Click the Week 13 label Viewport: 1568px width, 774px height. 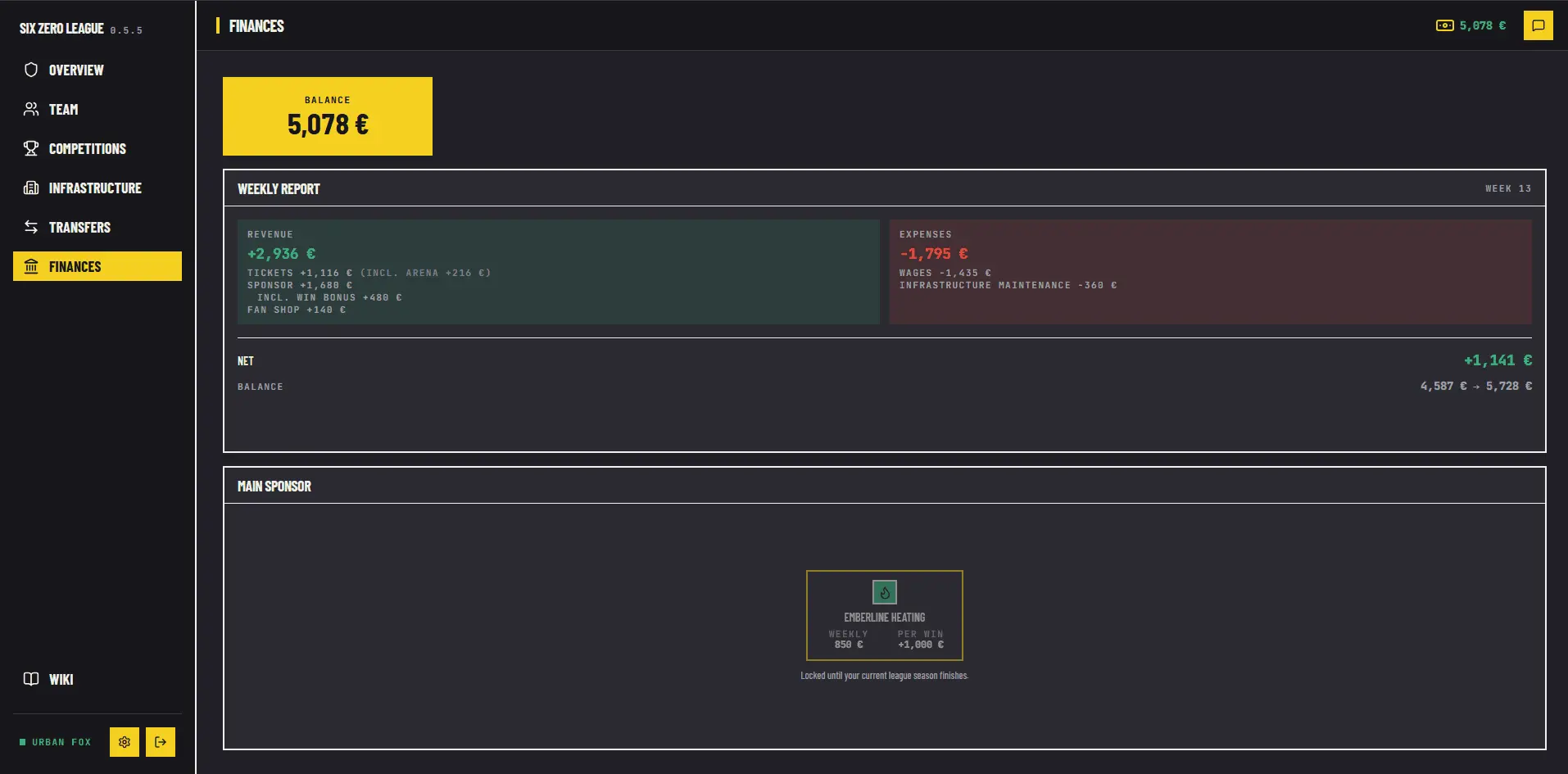point(1508,188)
